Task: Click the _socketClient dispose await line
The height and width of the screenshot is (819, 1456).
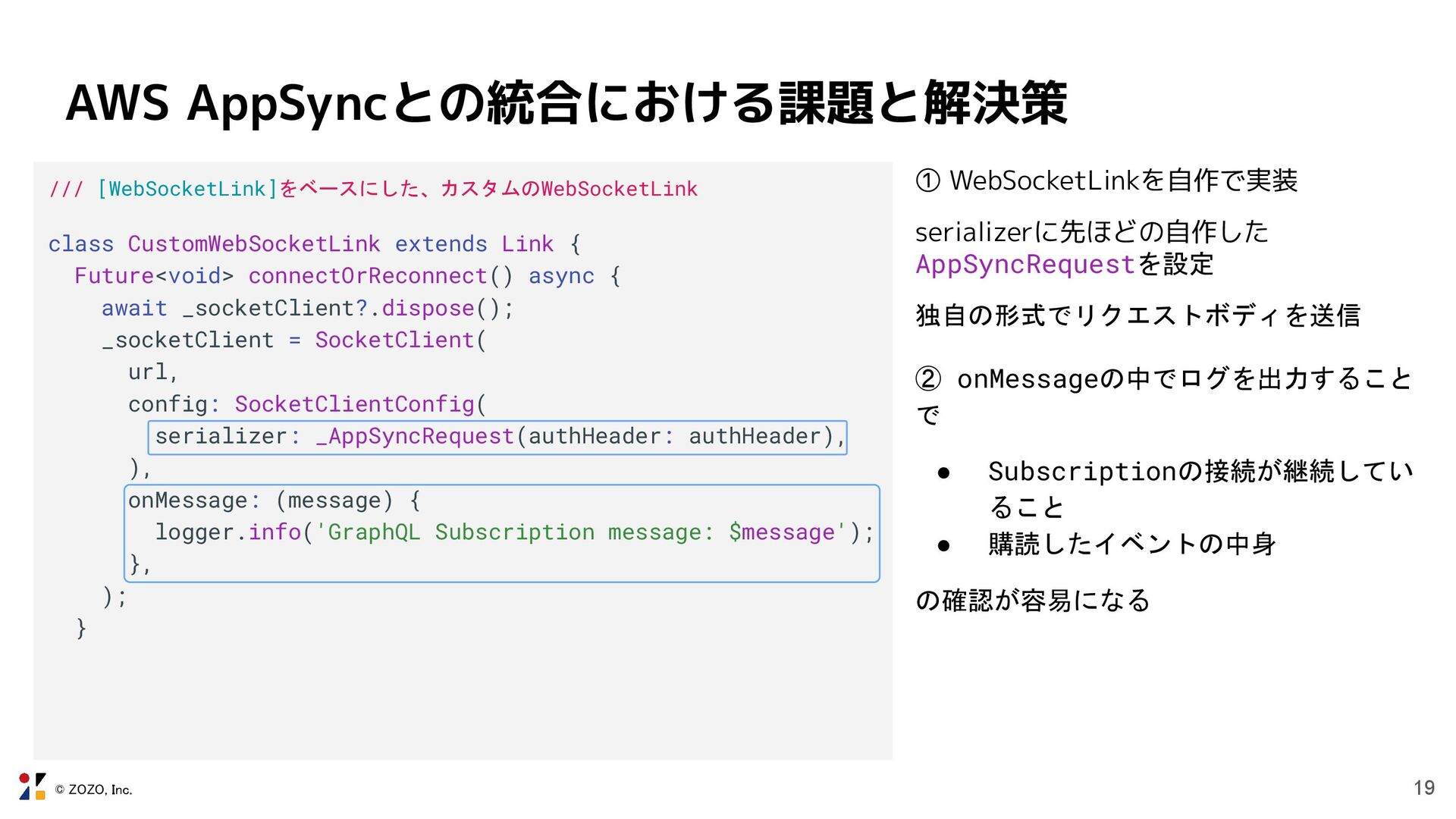Action: pos(307,309)
